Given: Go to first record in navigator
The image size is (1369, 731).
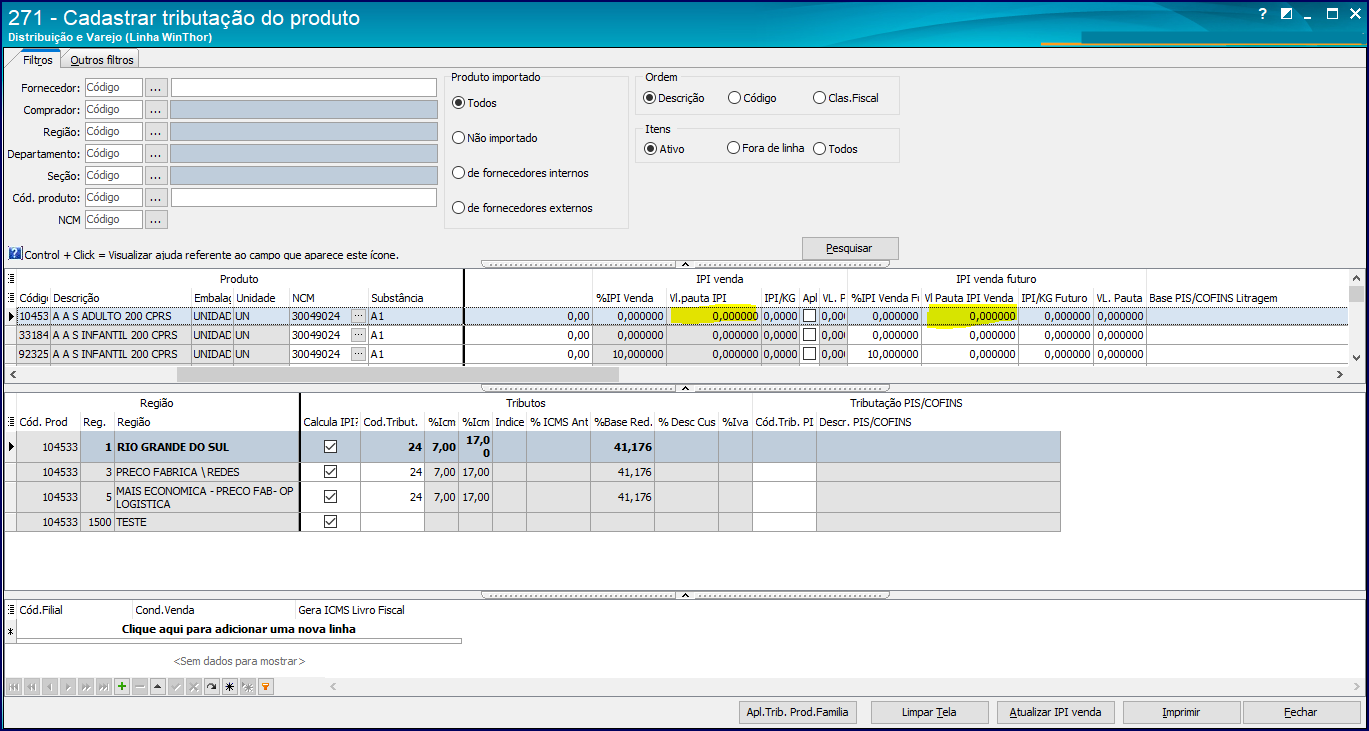Looking at the screenshot, I should (14, 687).
